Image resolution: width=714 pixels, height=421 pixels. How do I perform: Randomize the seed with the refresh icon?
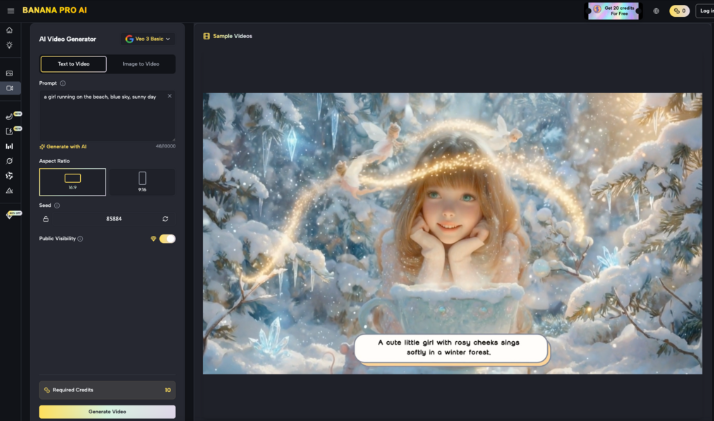point(165,218)
